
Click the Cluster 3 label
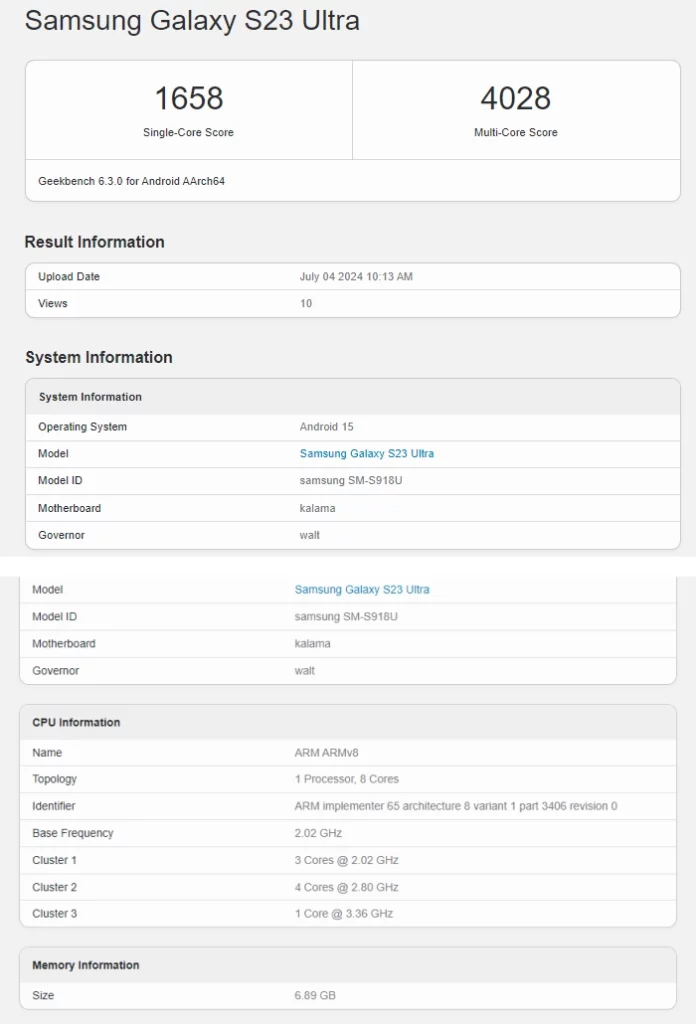[54, 913]
